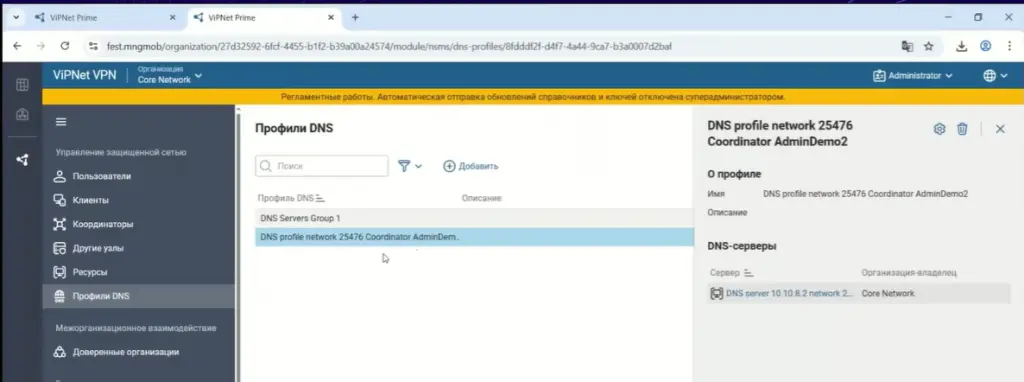Sort DNS servers by Сервер column
Viewport: 1024px width, 382px height.
tap(731, 272)
